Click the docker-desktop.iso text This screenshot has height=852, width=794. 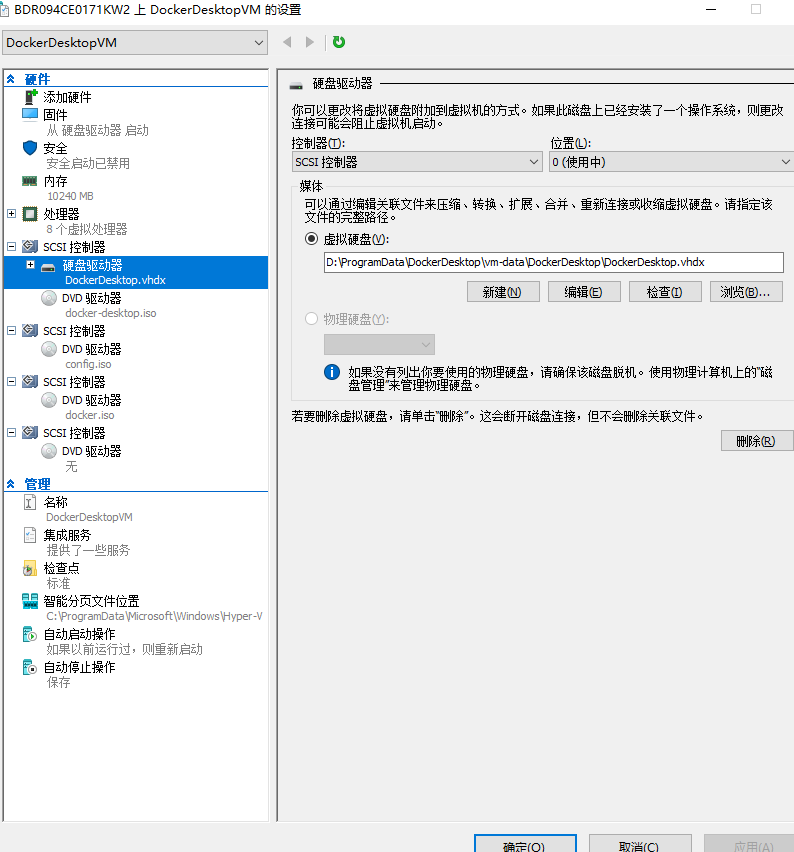pos(111,313)
